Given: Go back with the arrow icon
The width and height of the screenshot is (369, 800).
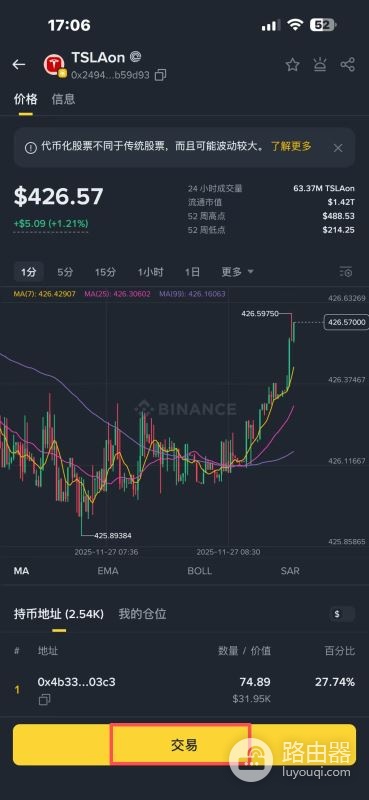Looking at the screenshot, I should [x=19, y=64].
